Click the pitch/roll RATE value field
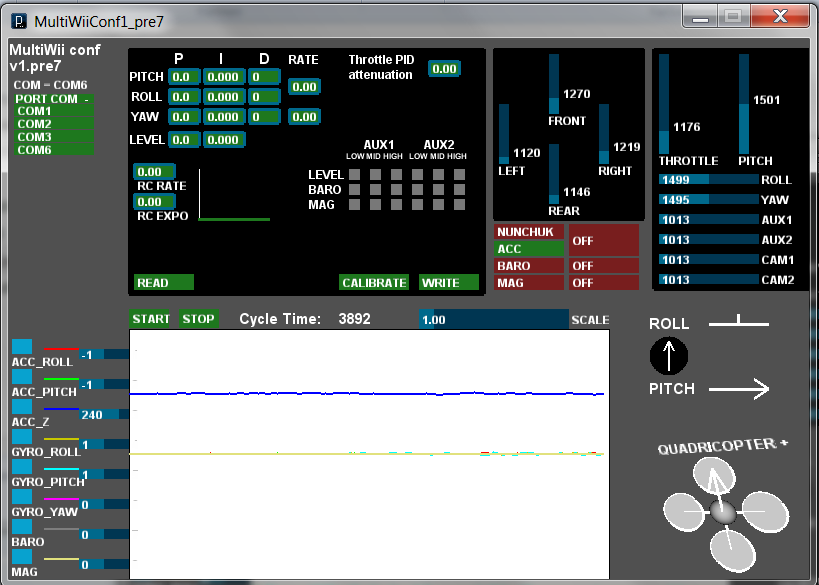The height and width of the screenshot is (585, 819). tap(305, 87)
